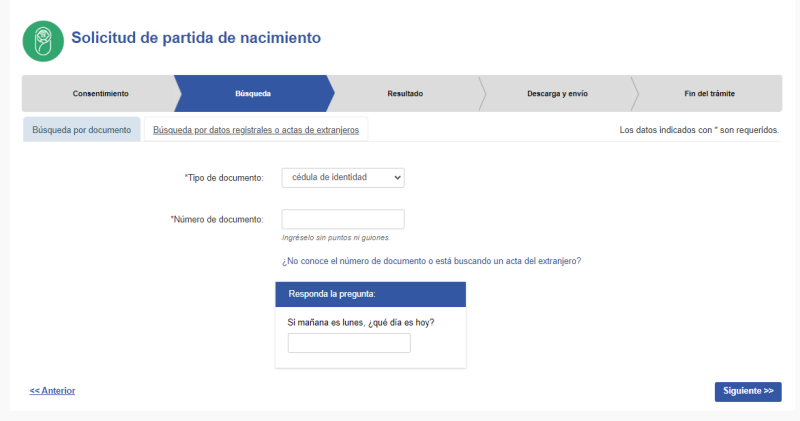The height and width of the screenshot is (421, 800).
Task: Click the green newborn baby icon
Action: point(43,41)
